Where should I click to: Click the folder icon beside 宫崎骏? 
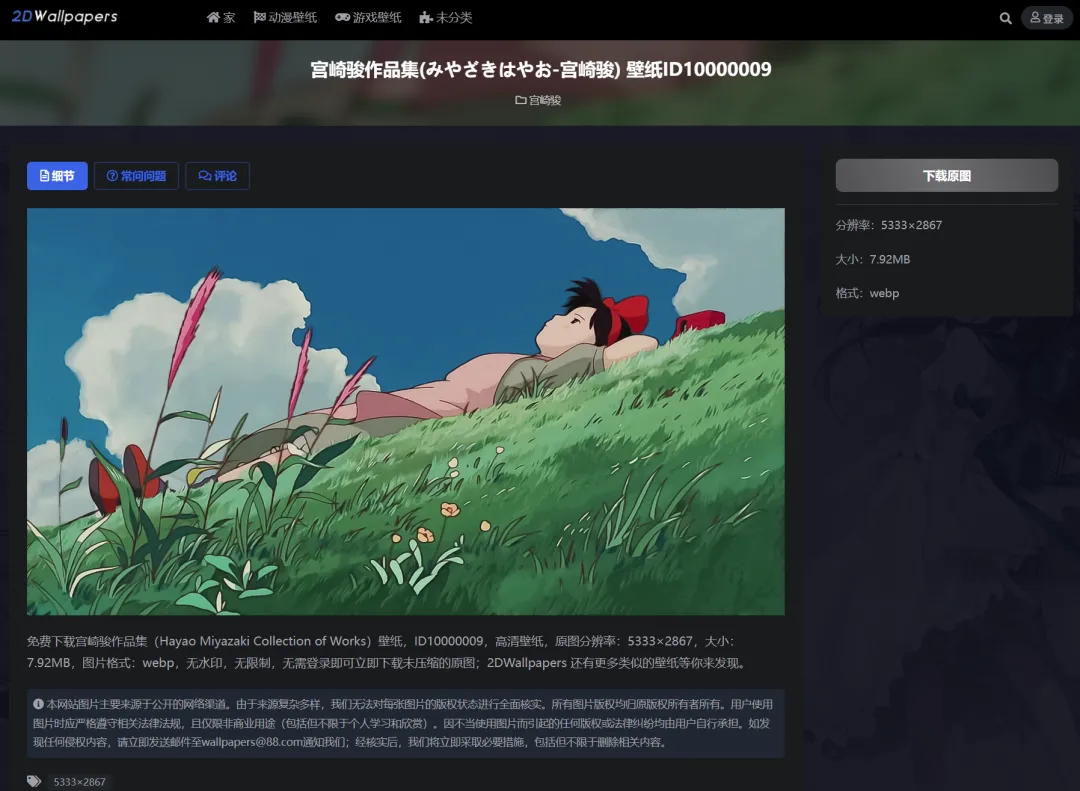pos(521,100)
